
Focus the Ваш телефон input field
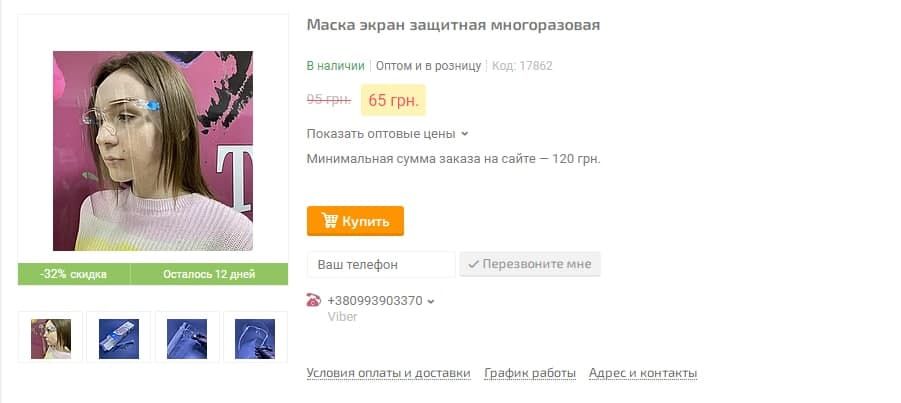click(x=381, y=264)
